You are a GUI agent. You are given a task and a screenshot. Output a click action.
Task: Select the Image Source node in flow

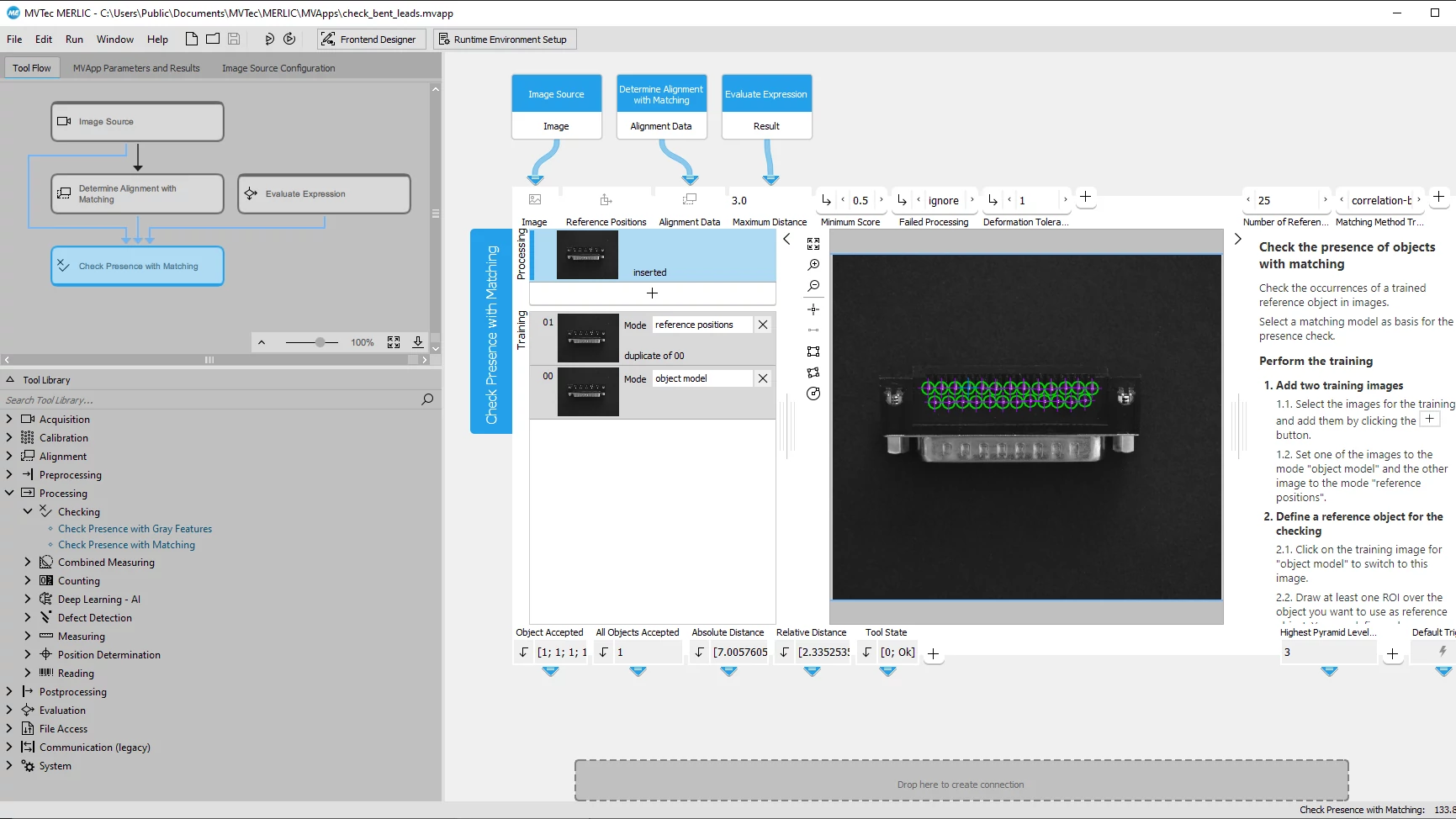(x=137, y=121)
